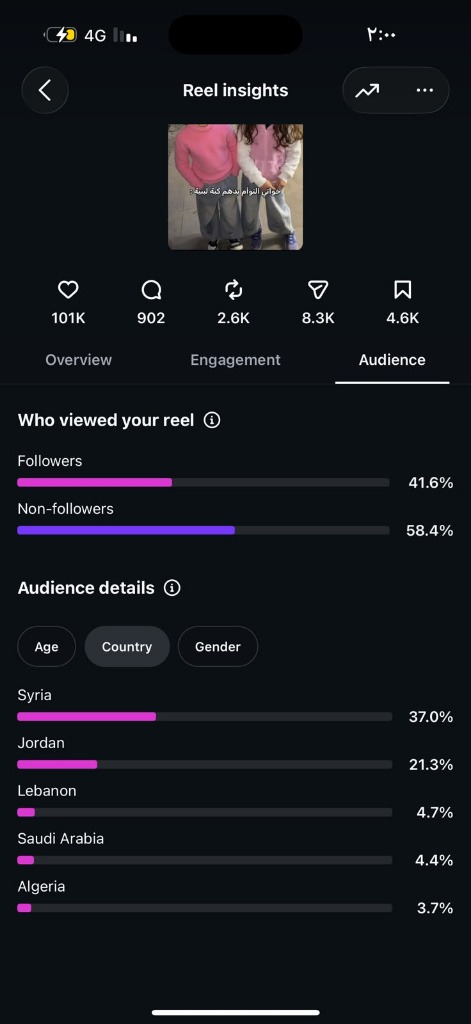Tap the Followers percentage bar
Screen dimensions: 471x1024
pyautogui.click(x=203, y=483)
